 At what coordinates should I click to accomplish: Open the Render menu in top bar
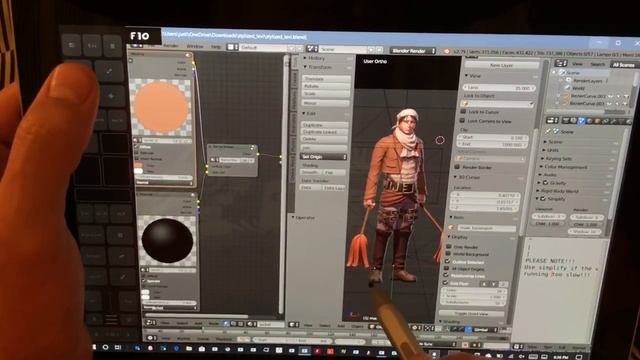171,46
